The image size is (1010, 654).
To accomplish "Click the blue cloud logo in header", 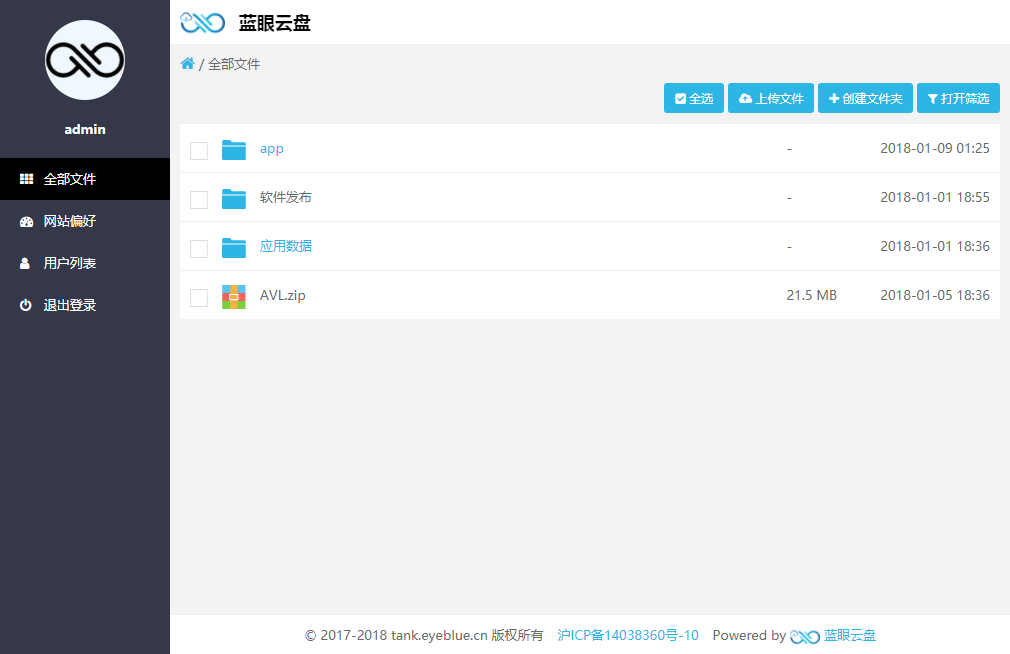I will (202, 22).
